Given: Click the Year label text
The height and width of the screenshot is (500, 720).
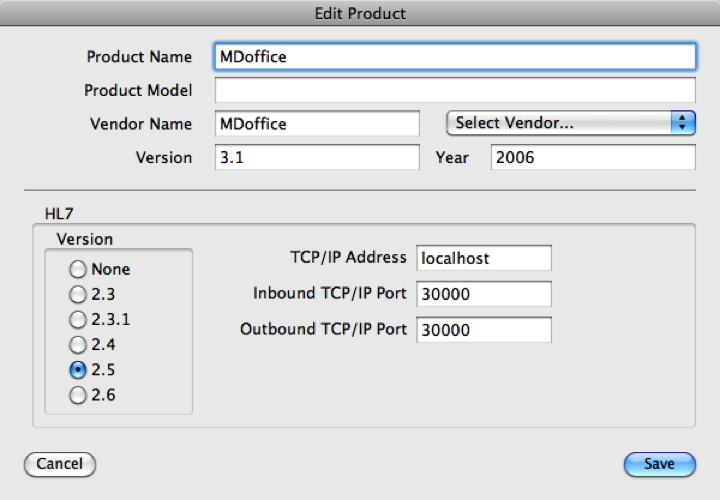Looking at the screenshot, I should click(x=452, y=158).
